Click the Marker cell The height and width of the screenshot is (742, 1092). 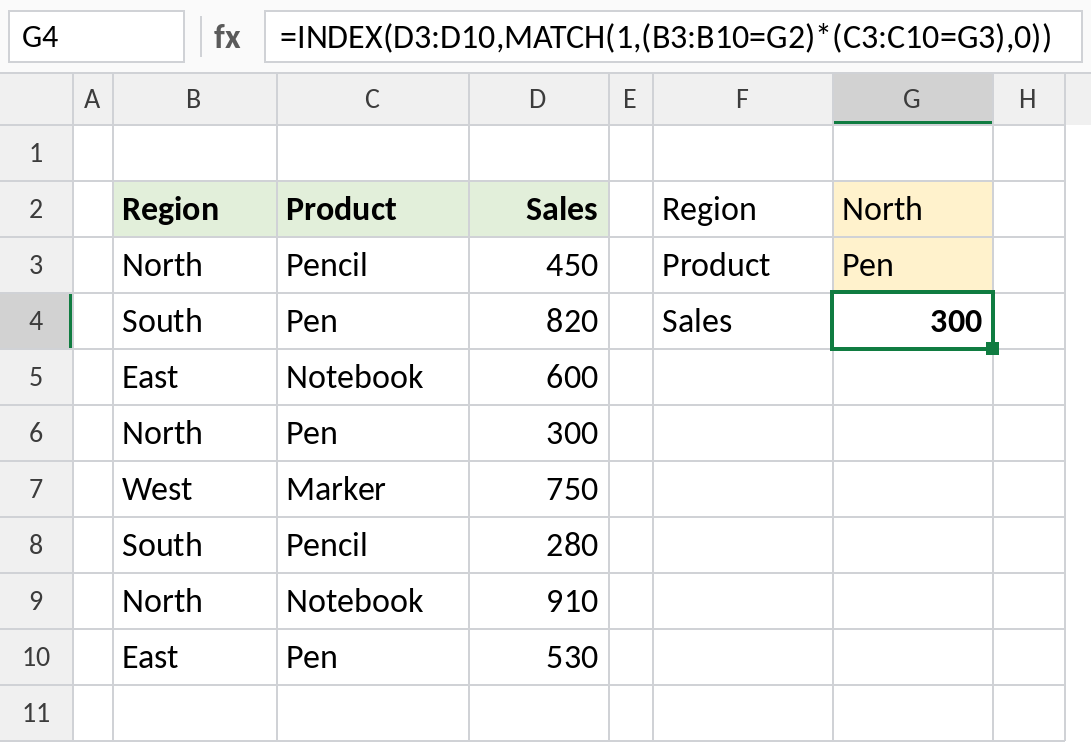[373, 489]
